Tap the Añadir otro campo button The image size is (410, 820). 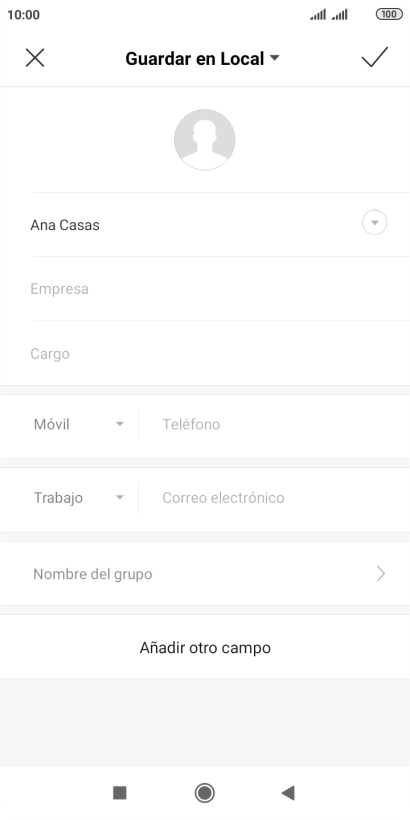(205, 647)
